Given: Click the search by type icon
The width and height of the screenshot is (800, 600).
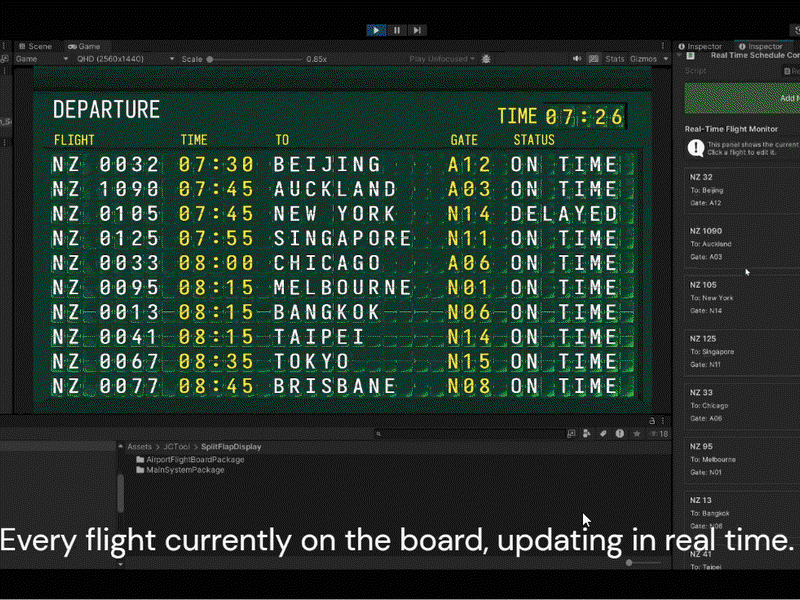Looking at the screenshot, I should tap(587, 434).
